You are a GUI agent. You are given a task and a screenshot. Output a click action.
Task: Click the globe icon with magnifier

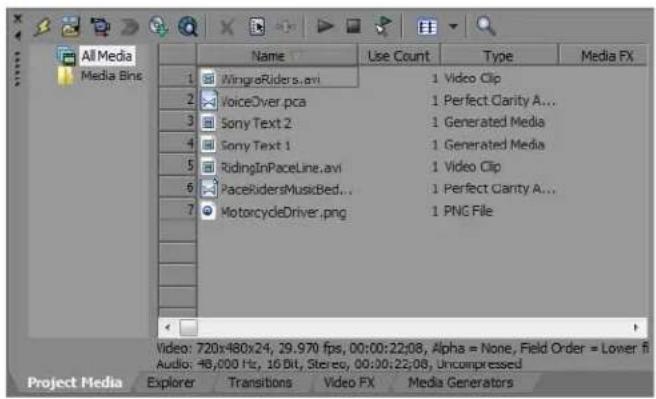click(188, 27)
